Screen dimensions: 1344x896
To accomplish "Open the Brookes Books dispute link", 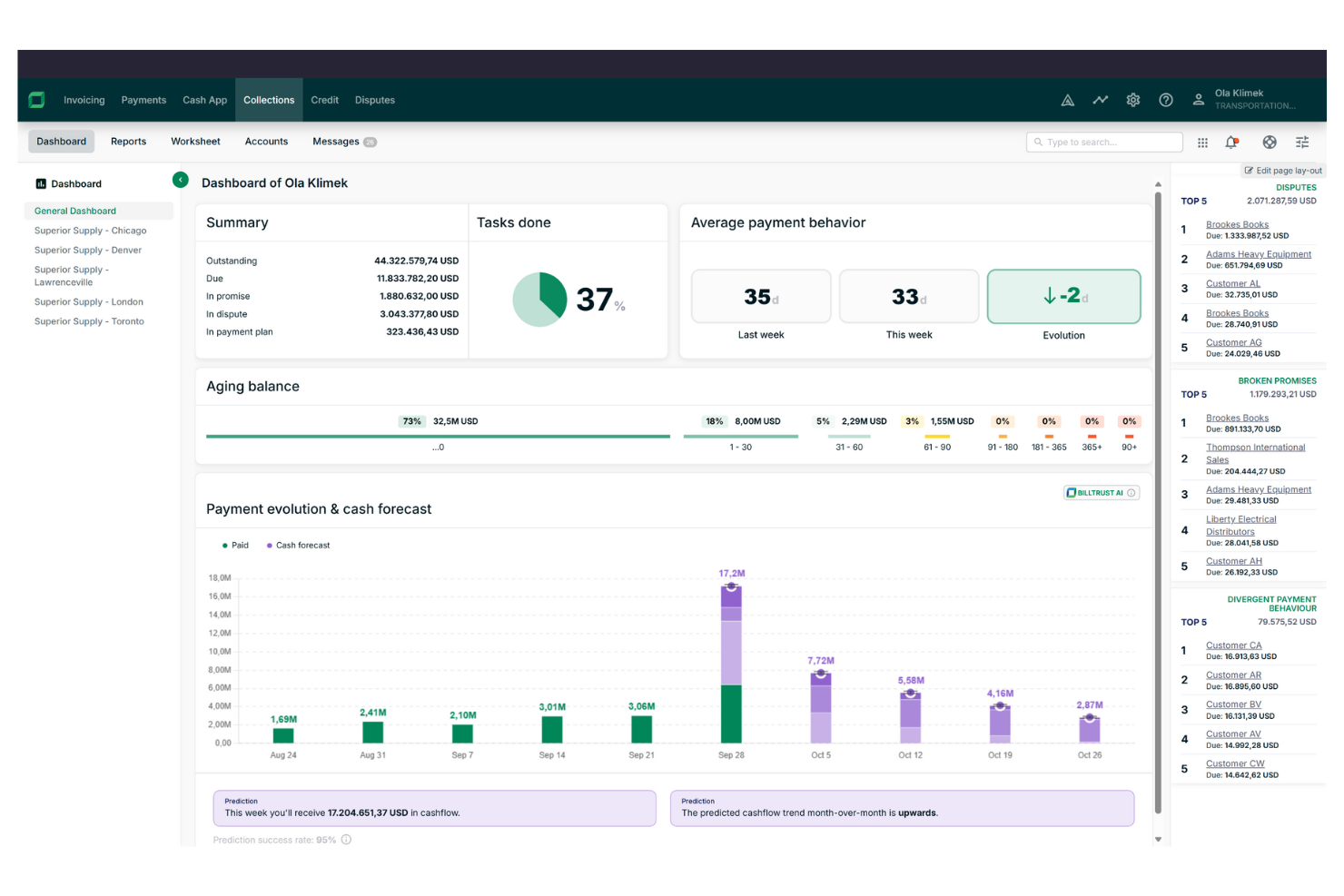I will [x=1237, y=224].
